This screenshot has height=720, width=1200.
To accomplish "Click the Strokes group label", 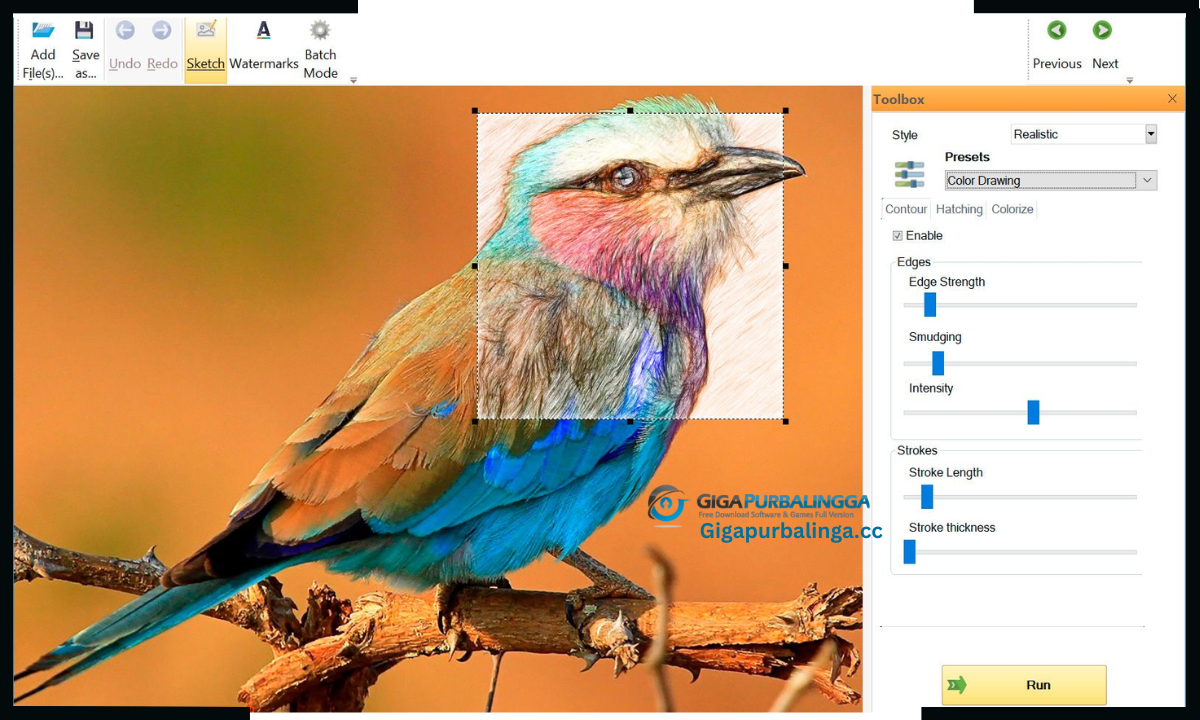I will point(917,451).
